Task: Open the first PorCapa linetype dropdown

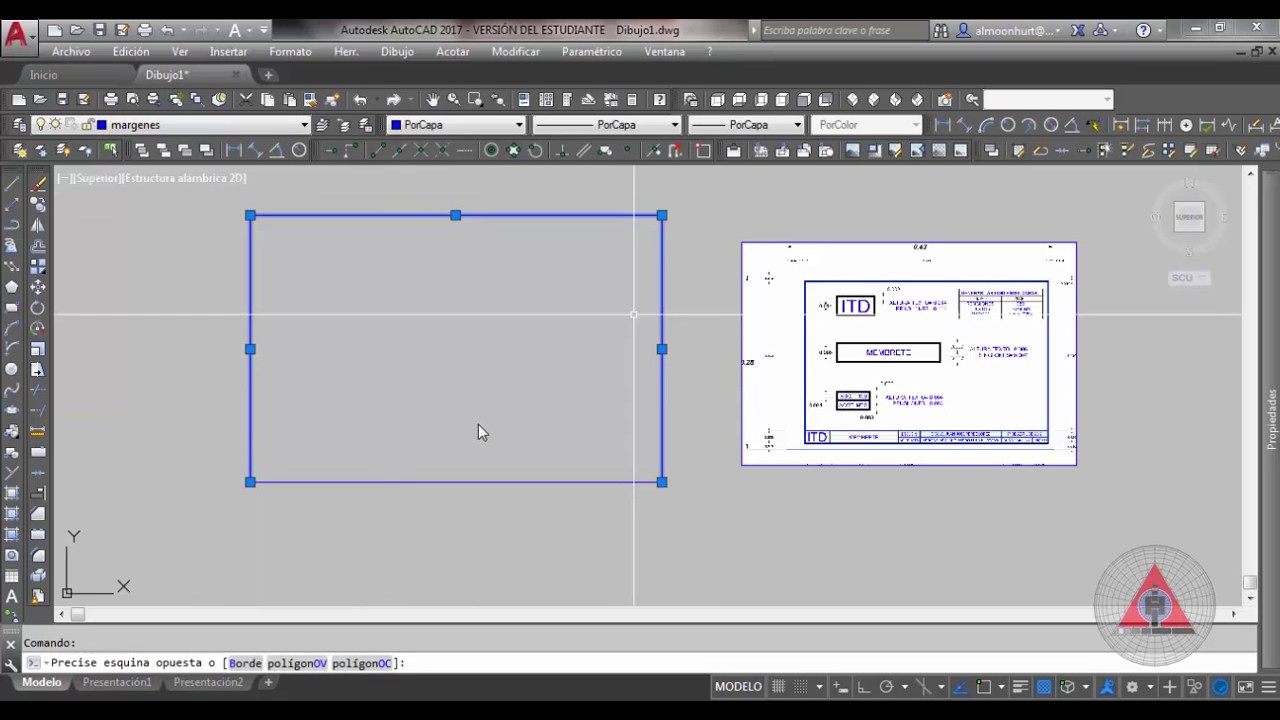Action: tap(675, 125)
